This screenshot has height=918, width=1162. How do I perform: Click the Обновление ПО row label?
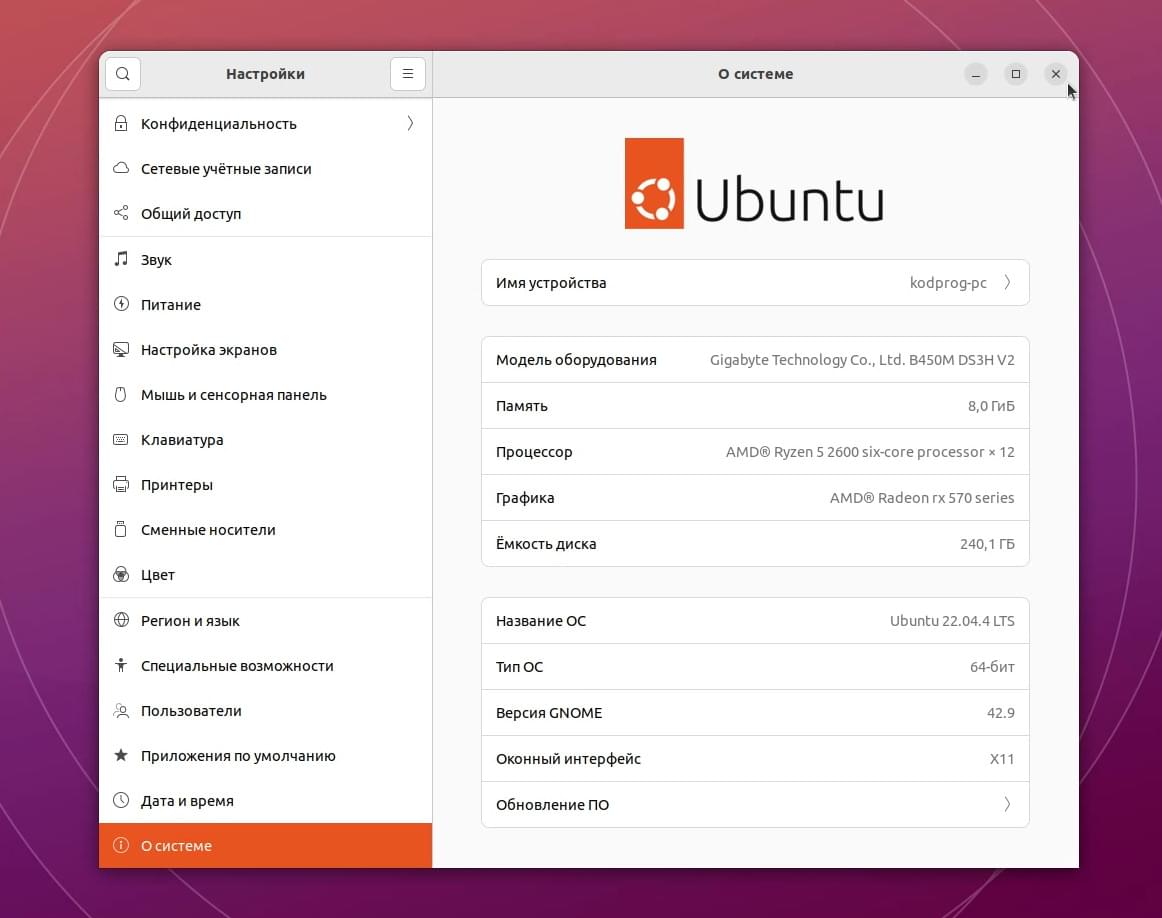tap(552, 805)
